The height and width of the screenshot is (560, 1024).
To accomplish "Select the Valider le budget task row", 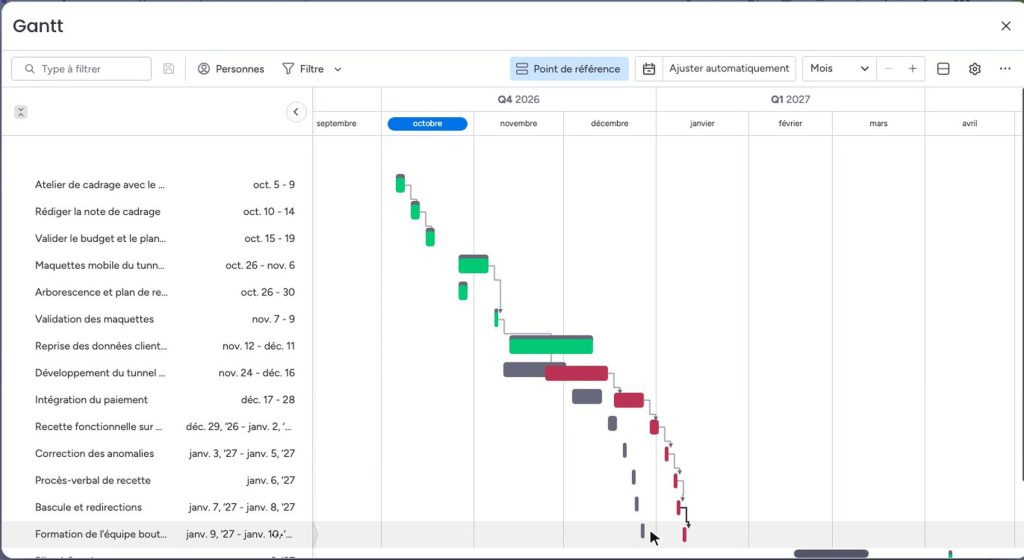I will click(157, 238).
